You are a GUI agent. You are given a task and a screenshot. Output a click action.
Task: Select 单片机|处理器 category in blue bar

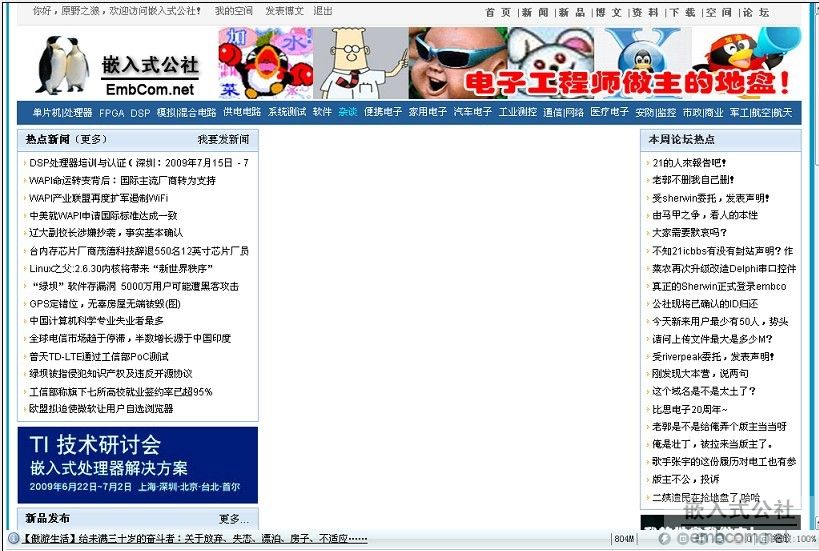[62, 112]
